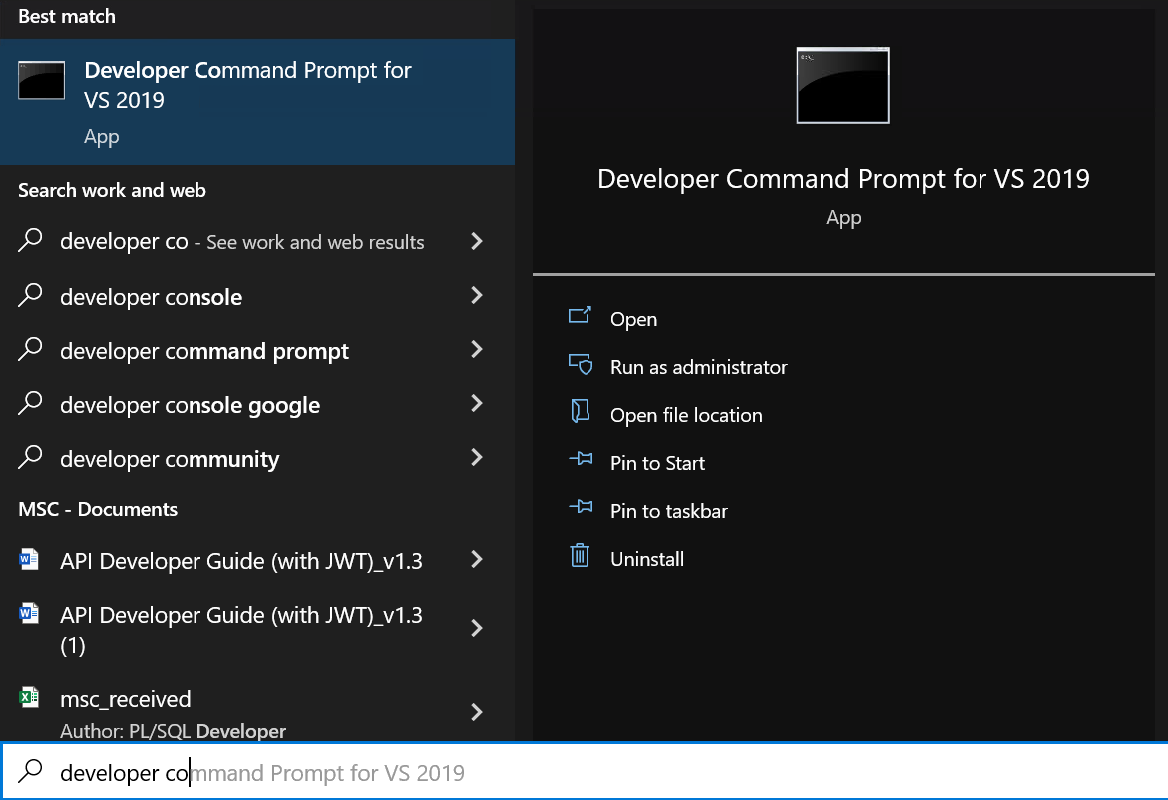Choose Pin to taskbar
Screen dimensions: 1168x800
pyautogui.click(x=668, y=511)
